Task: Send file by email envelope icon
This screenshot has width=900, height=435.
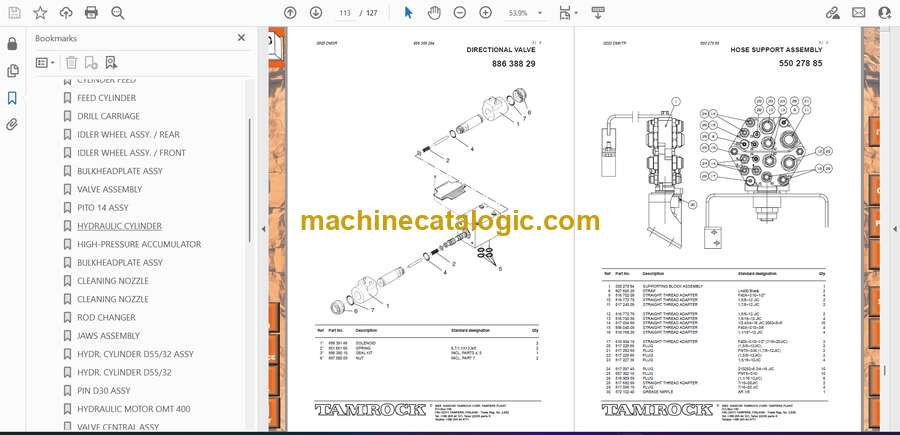Action: point(859,13)
